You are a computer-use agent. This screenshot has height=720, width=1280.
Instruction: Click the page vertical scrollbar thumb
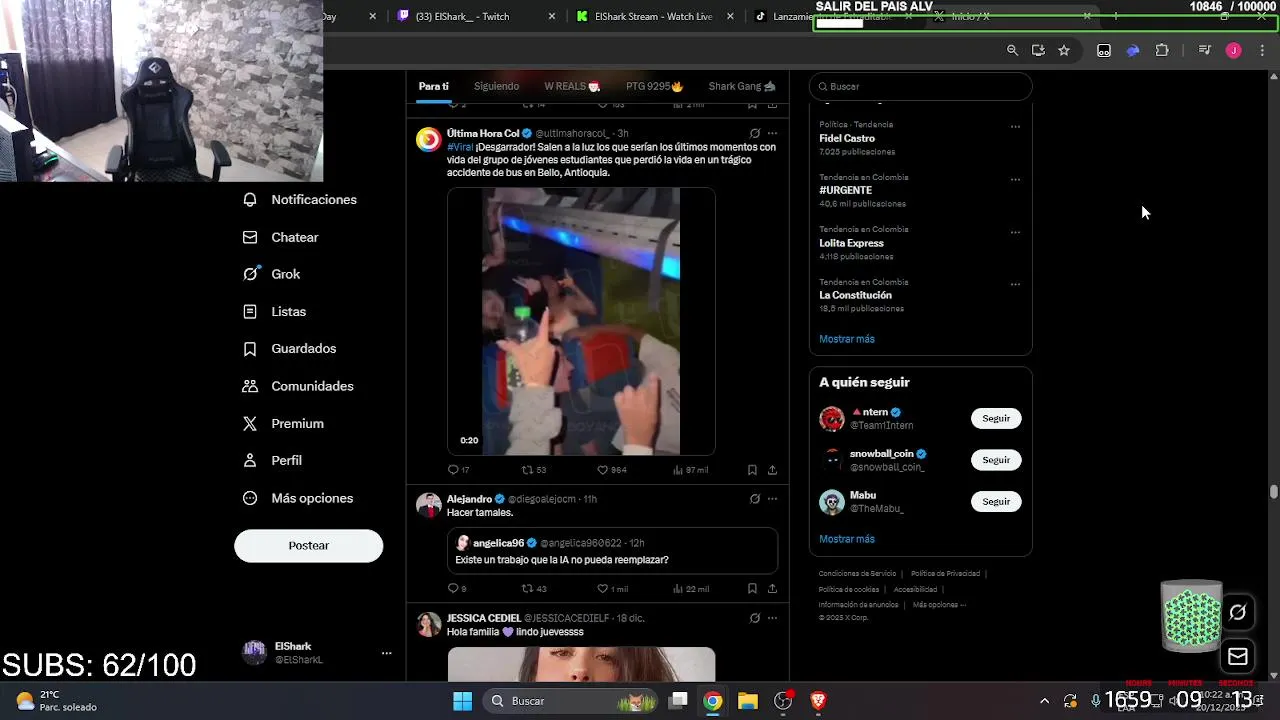click(1273, 491)
